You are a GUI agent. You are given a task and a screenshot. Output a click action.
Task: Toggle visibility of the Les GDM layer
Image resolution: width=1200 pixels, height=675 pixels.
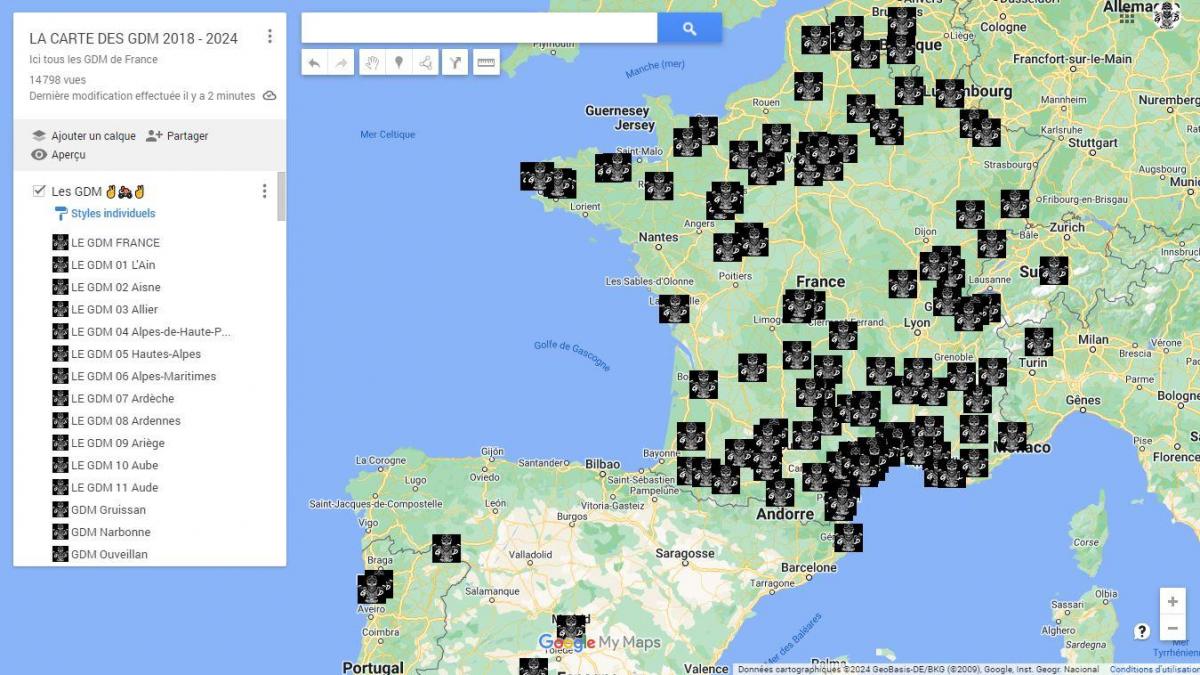(40, 190)
